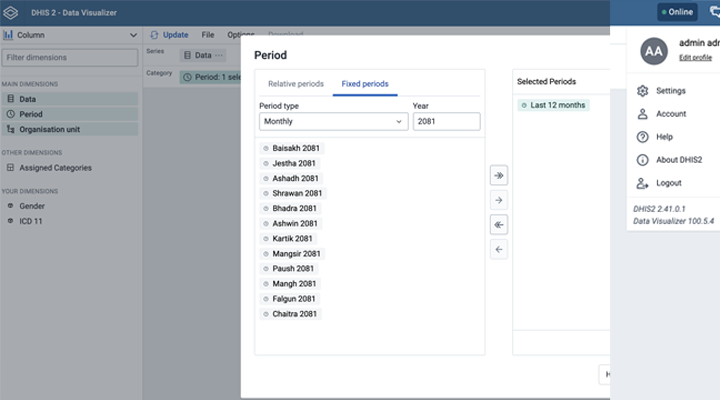Click the move all periods right arrow
The height and width of the screenshot is (400, 720).
click(x=499, y=176)
